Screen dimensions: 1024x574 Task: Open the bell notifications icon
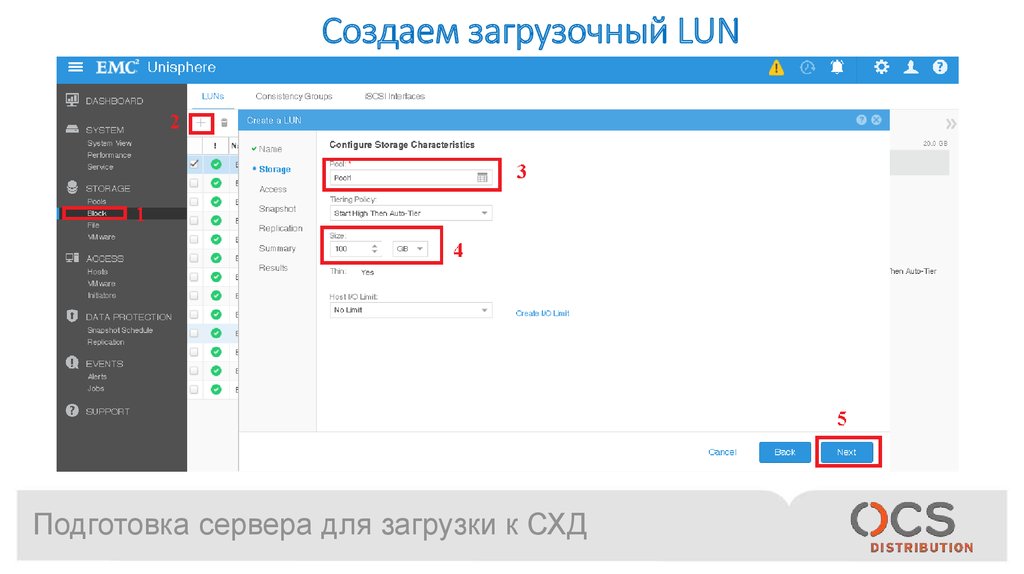[837, 67]
